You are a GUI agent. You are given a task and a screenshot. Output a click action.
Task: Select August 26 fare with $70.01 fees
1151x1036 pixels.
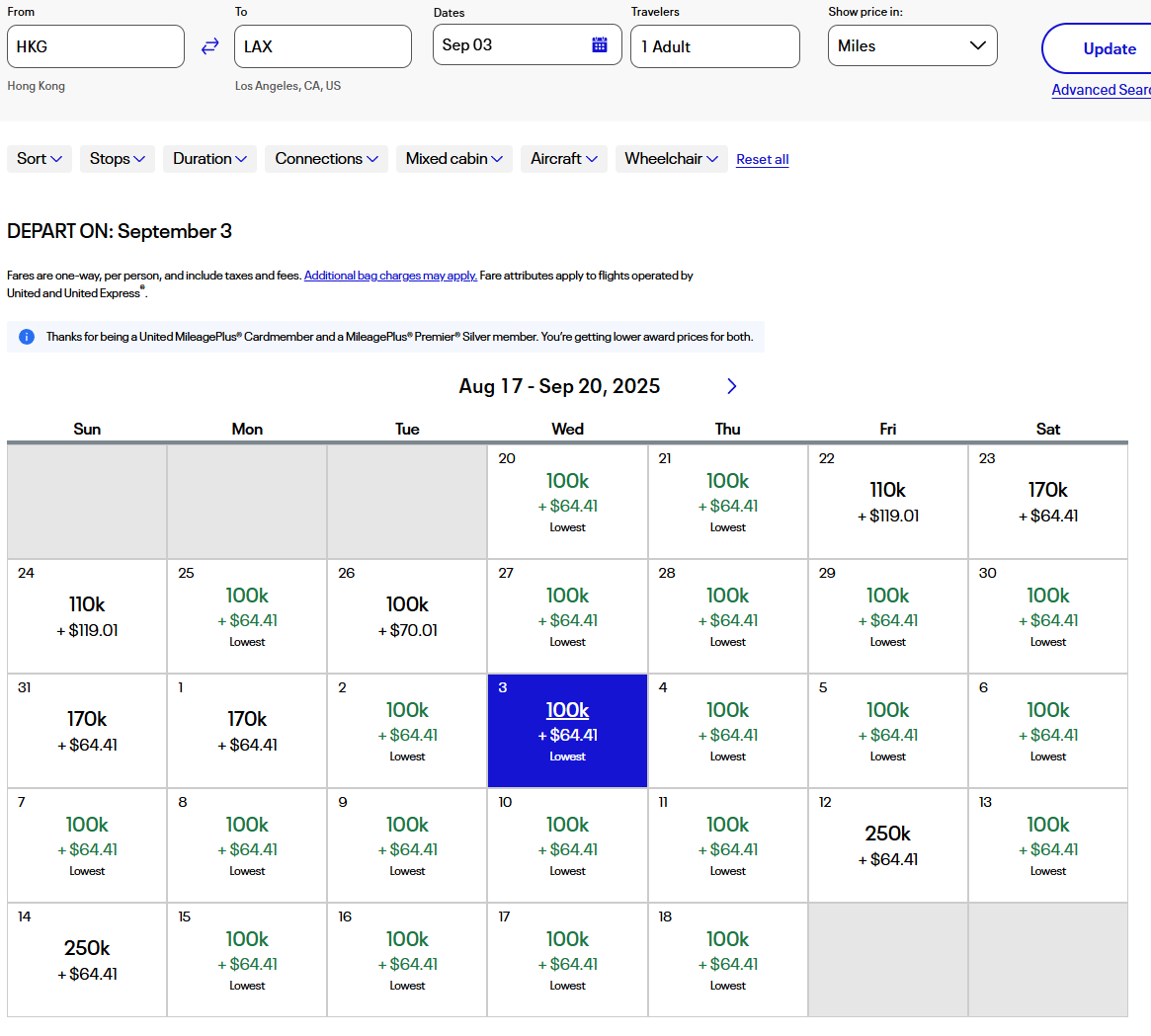pos(407,616)
